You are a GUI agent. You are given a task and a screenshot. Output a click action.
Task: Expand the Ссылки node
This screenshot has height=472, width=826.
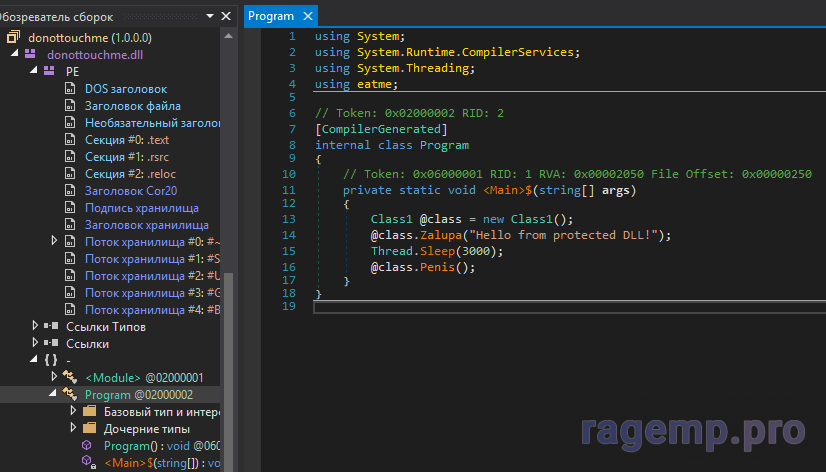(x=35, y=342)
